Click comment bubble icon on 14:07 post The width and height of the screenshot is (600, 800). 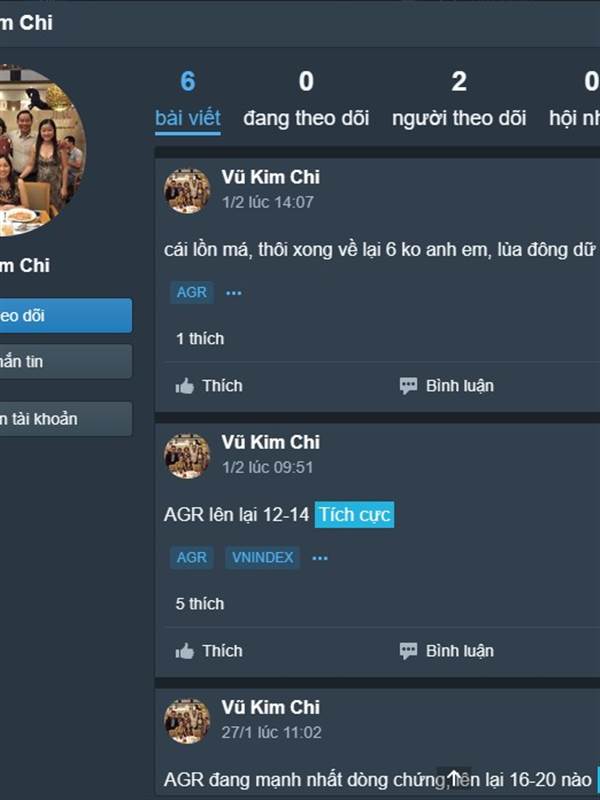point(408,386)
